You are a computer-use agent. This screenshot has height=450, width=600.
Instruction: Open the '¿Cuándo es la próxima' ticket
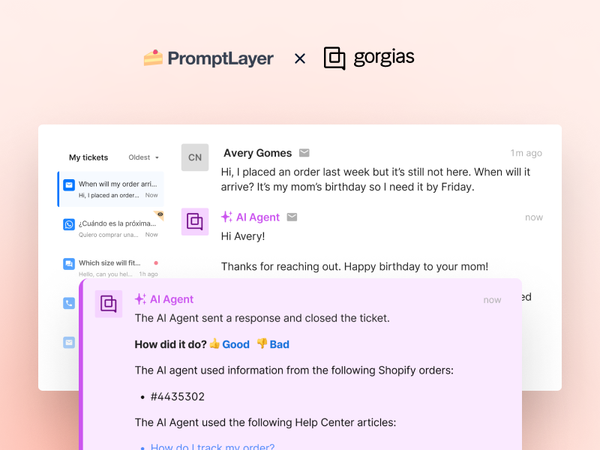click(117, 228)
